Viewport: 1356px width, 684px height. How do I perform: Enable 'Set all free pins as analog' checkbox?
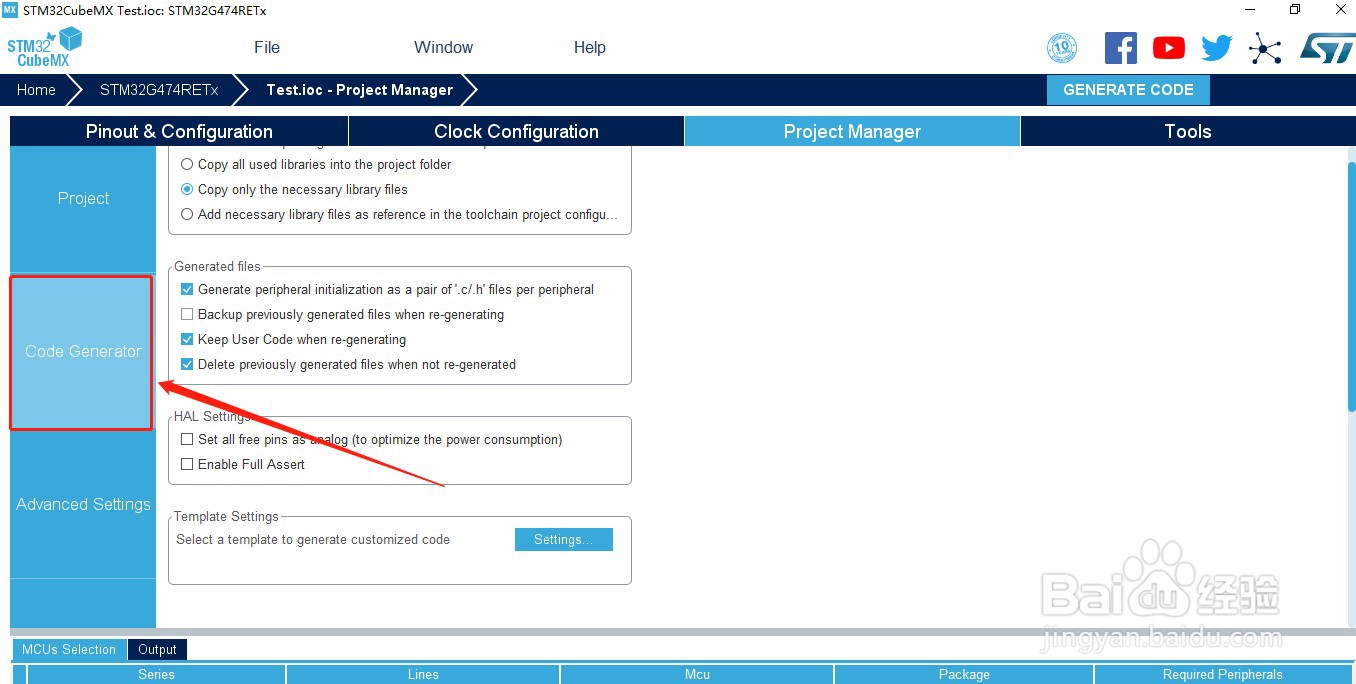point(187,439)
